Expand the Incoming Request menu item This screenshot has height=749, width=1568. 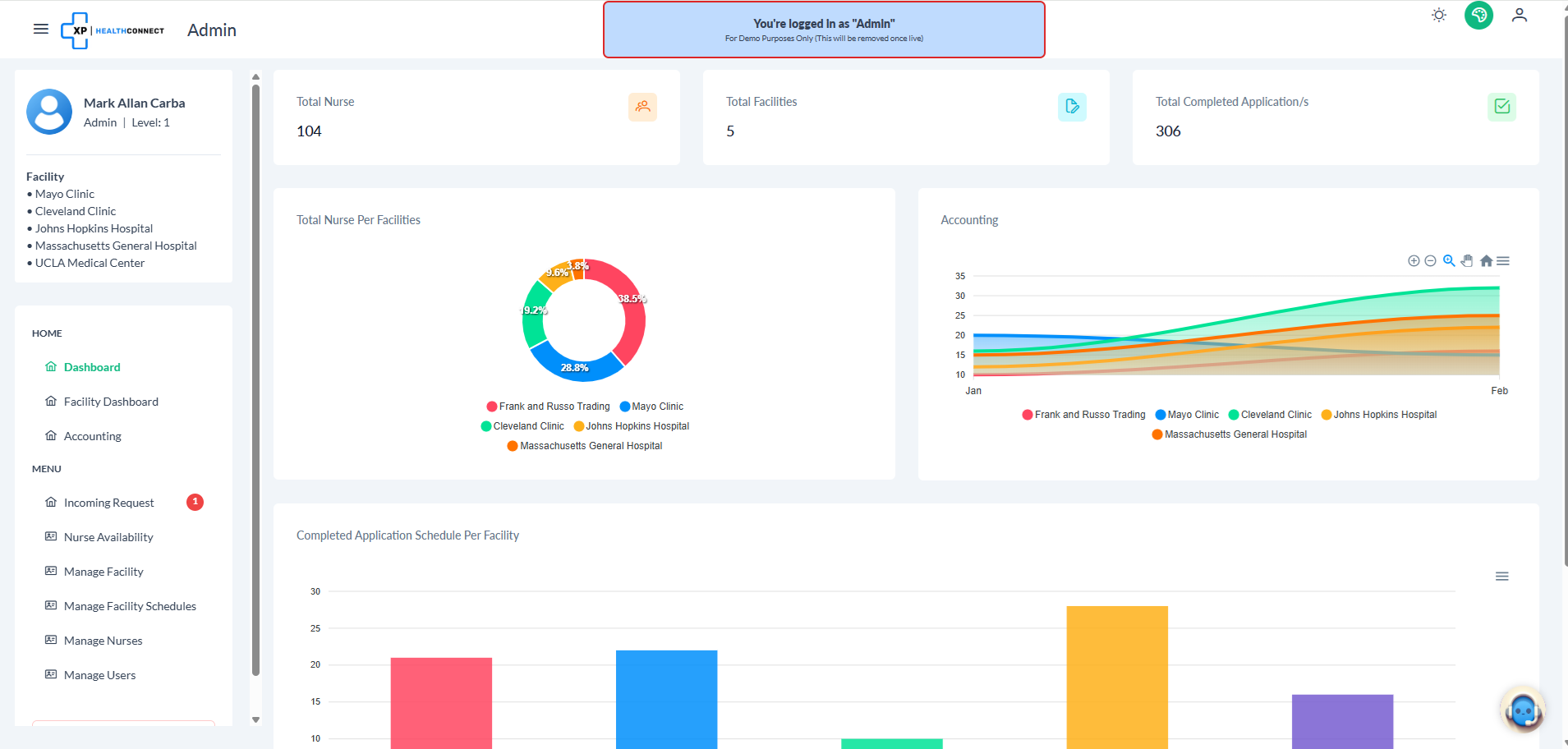(x=108, y=502)
